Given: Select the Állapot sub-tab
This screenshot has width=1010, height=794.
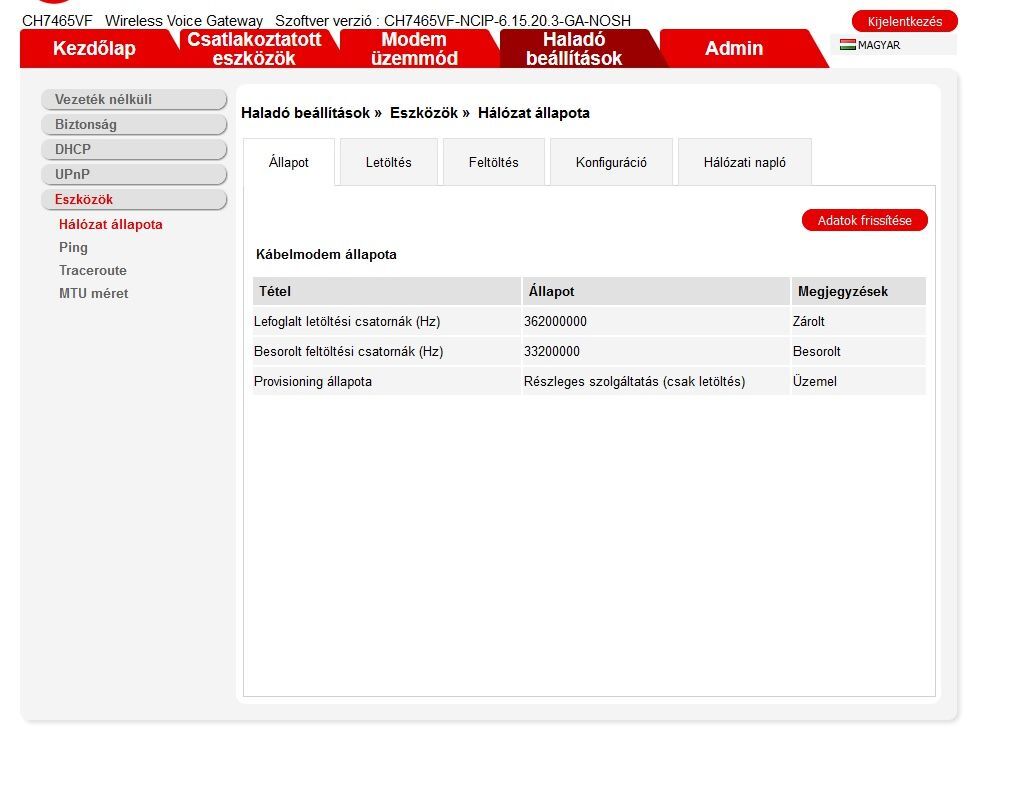Looking at the screenshot, I should click(x=289, y=162).
